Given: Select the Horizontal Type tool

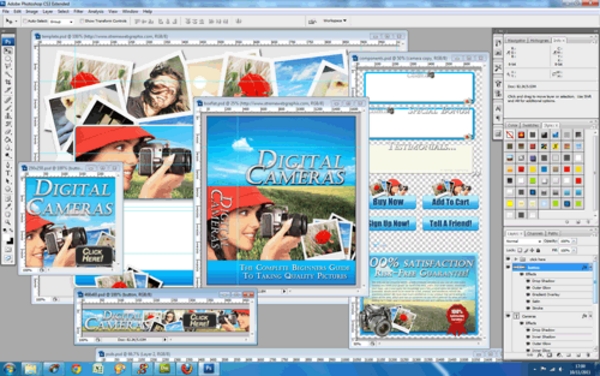Looking at the screenshot, I should (8, 173).
